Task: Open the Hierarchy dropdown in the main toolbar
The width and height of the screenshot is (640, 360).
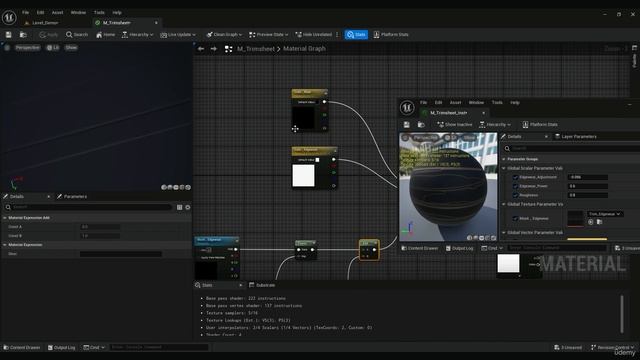Action: point(138,35)
